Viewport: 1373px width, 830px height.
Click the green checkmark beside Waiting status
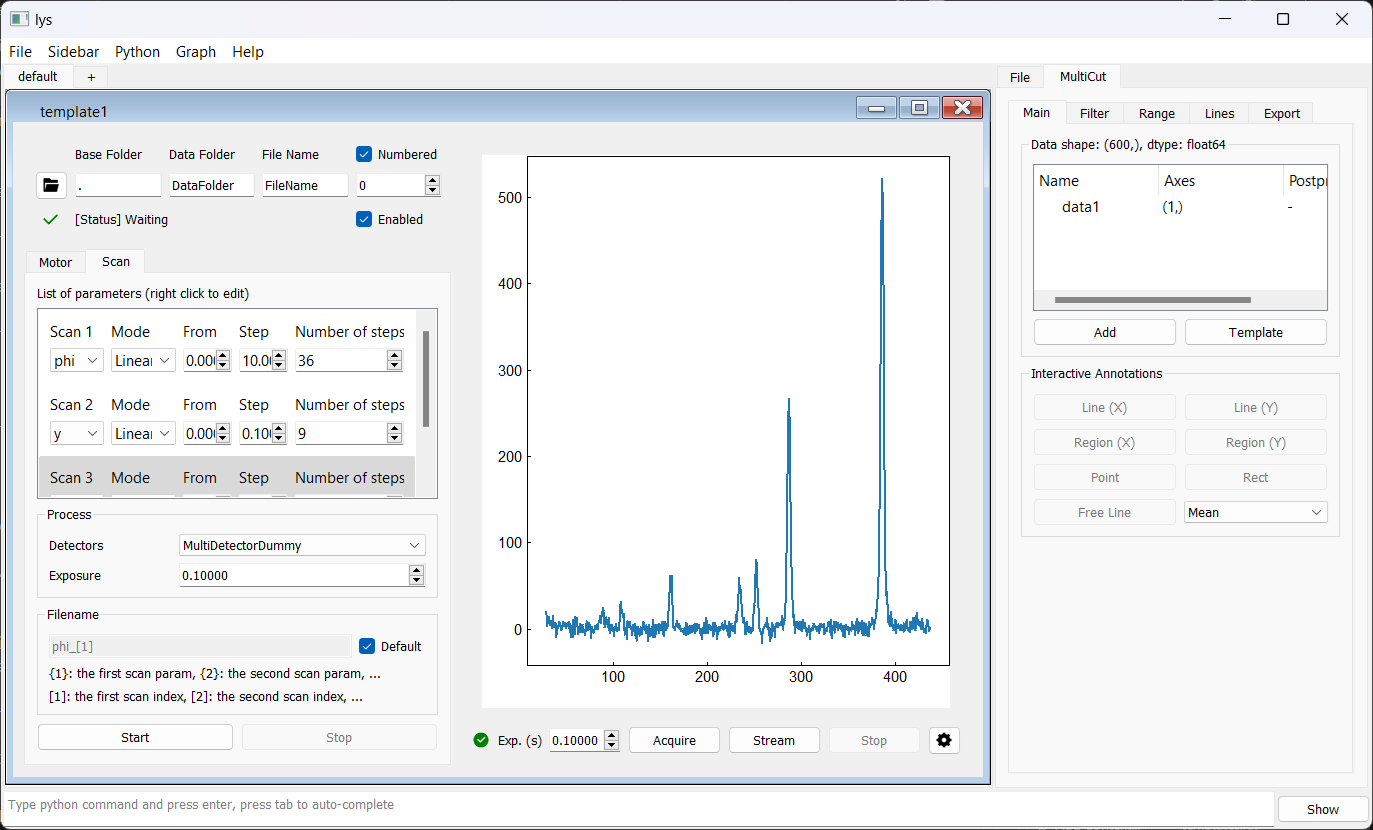pyautogui.click(x=51, y=219)
